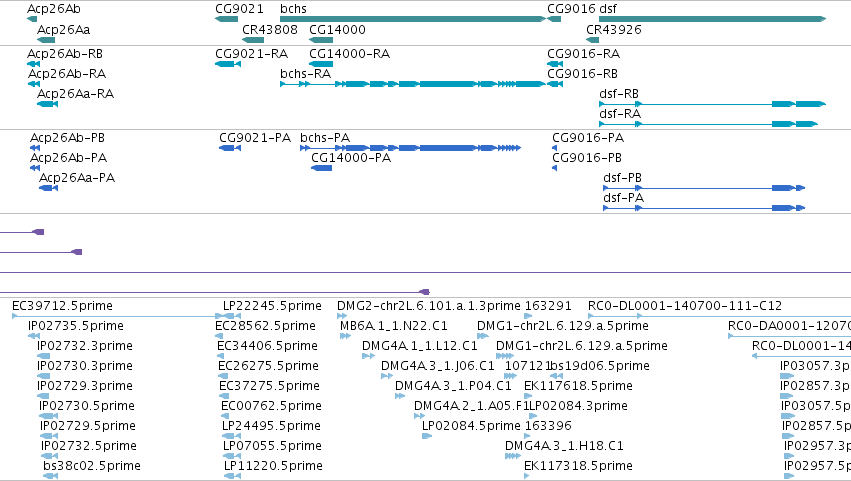The width and height of the screenshot is (851, 481).
Task: Open the CG9021 gene label
Action: click(239, 9)
